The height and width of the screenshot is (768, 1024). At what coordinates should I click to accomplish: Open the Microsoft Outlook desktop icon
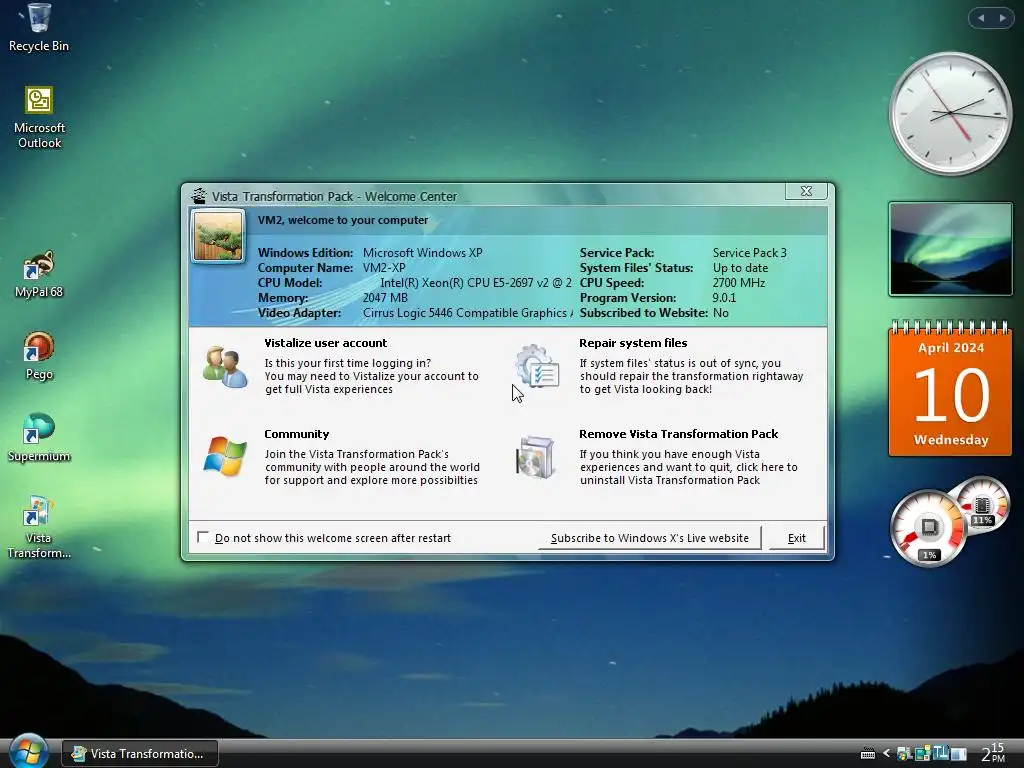pos(39,118)
